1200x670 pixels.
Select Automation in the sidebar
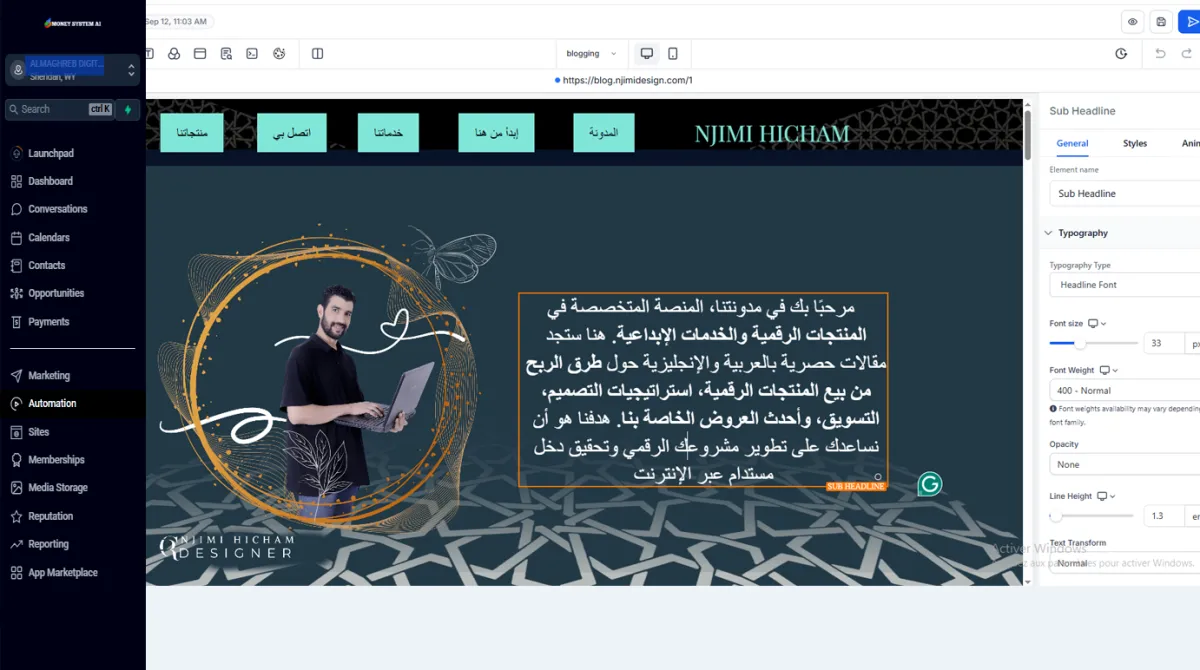click(52, 403)
